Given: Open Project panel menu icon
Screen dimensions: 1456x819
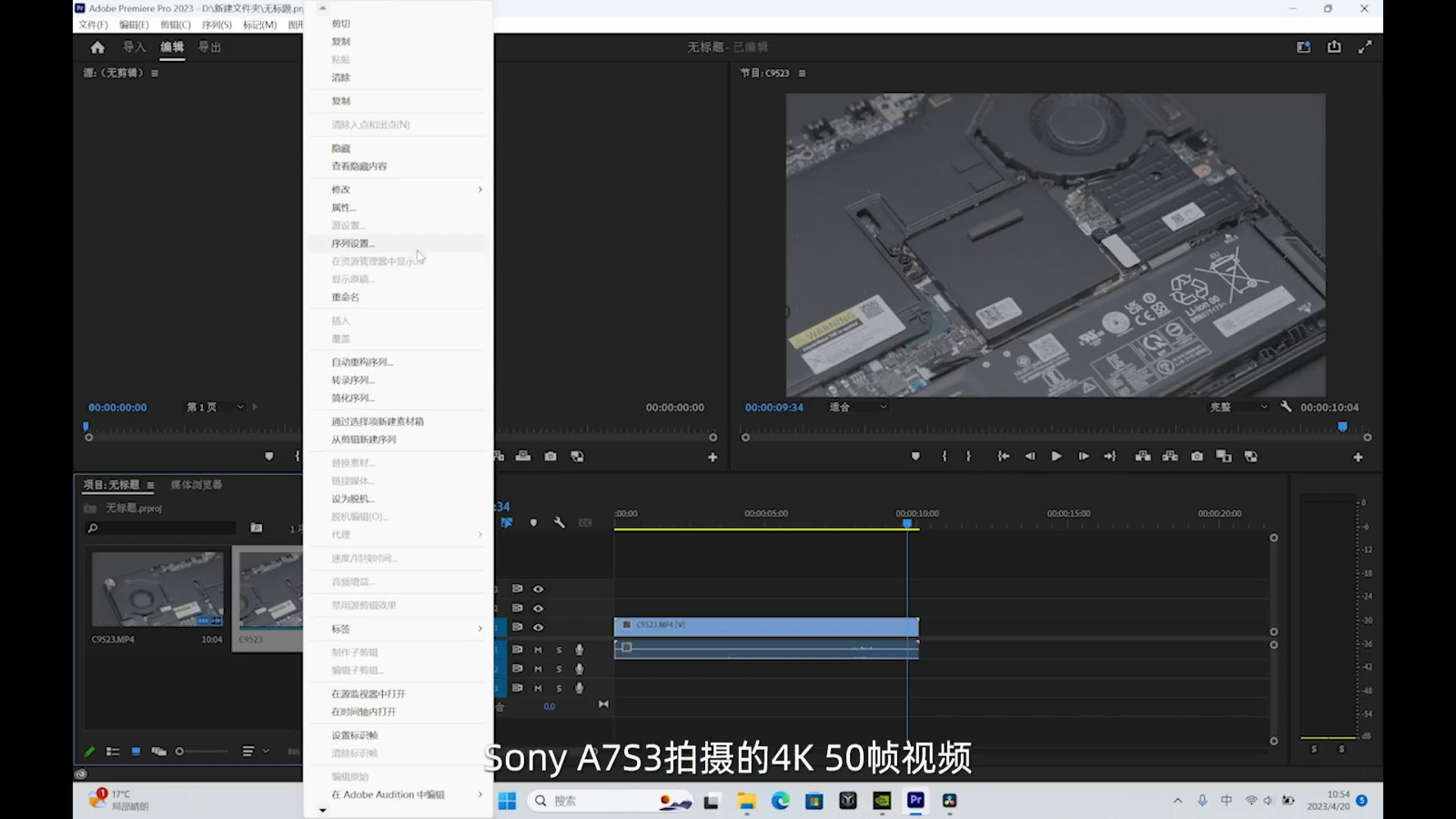Looking at the screenshot, I should coord(150,485).
